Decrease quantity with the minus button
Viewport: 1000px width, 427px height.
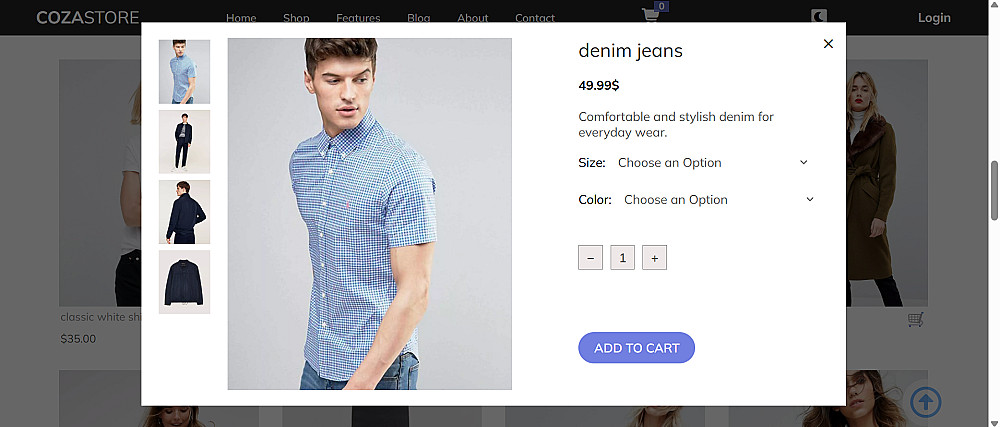pos(590,258)
